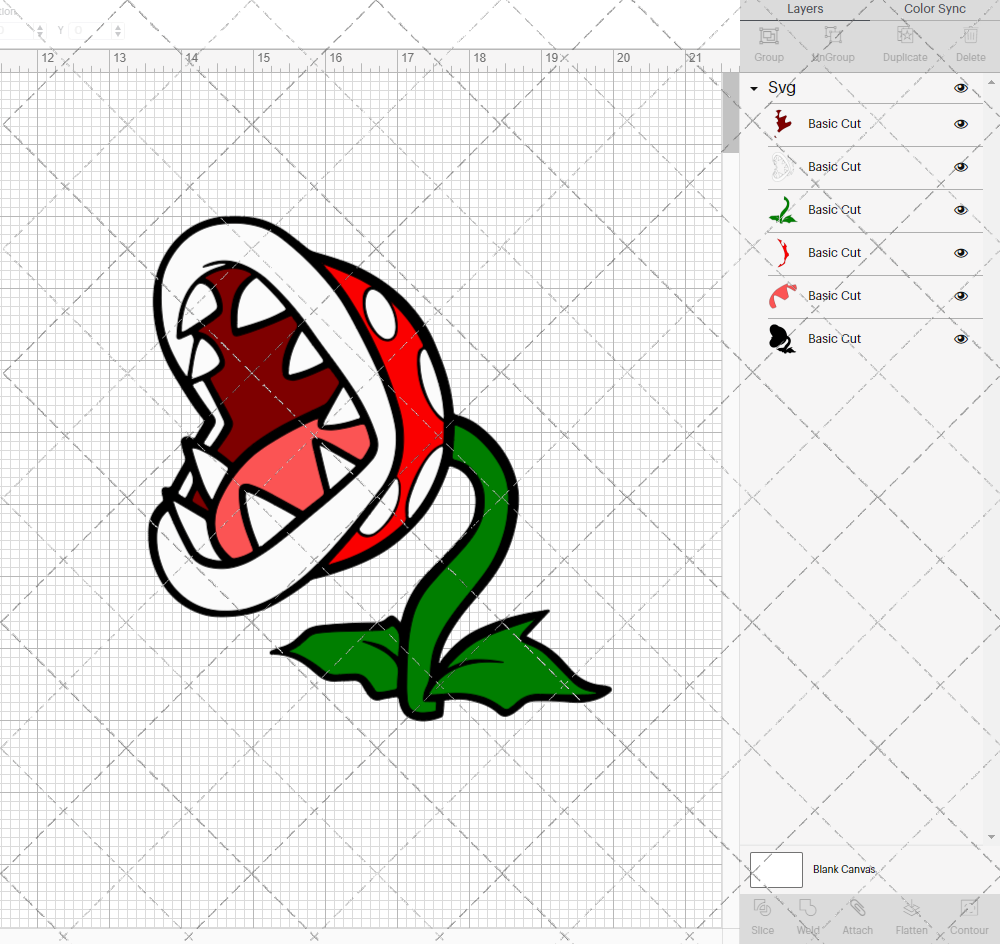The width and height of the screenshot is (1000, 944).
Task: Select the pink tongue layer thumbnail
Action: pos(783,295)
